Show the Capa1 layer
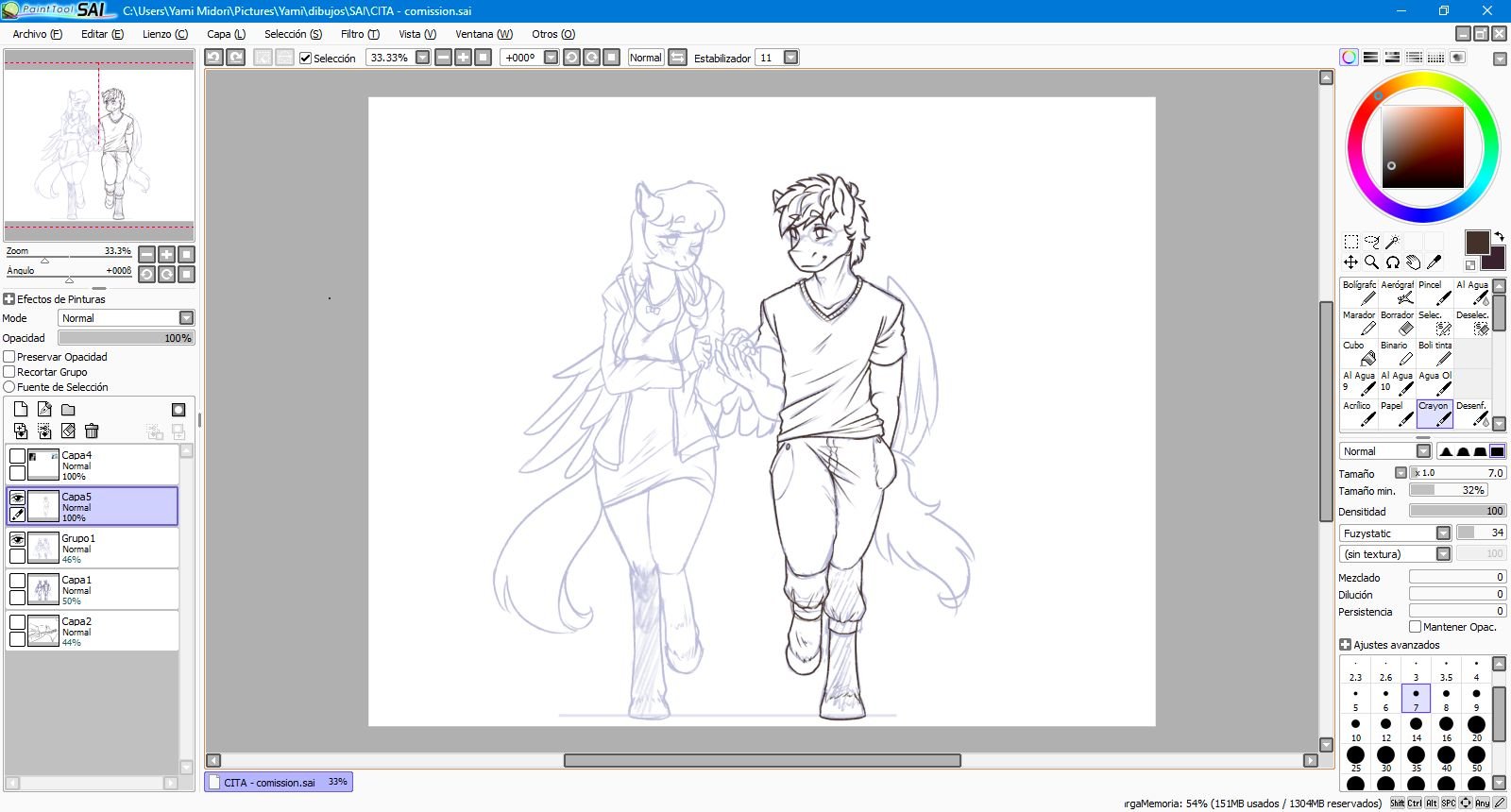Viewport: 1511px width, 812px height. click(17, 580)
